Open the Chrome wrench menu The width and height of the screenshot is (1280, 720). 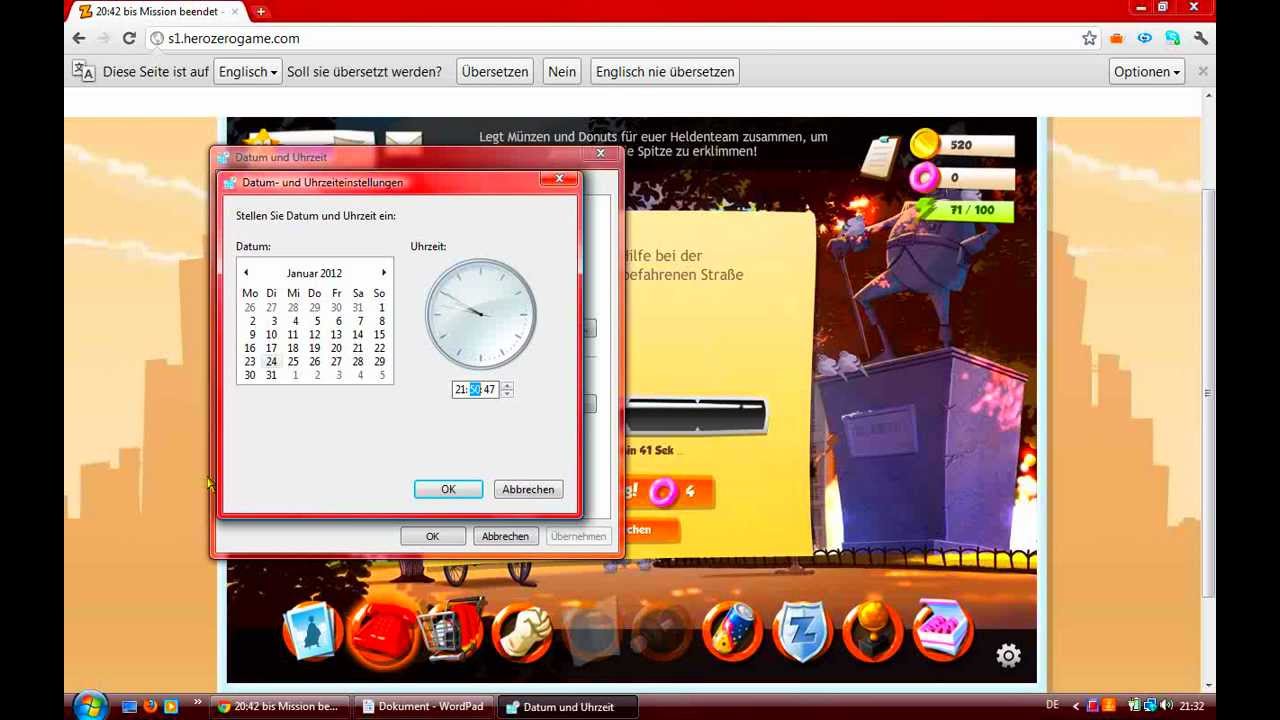pyautogui.click(x=1201, y=38)
